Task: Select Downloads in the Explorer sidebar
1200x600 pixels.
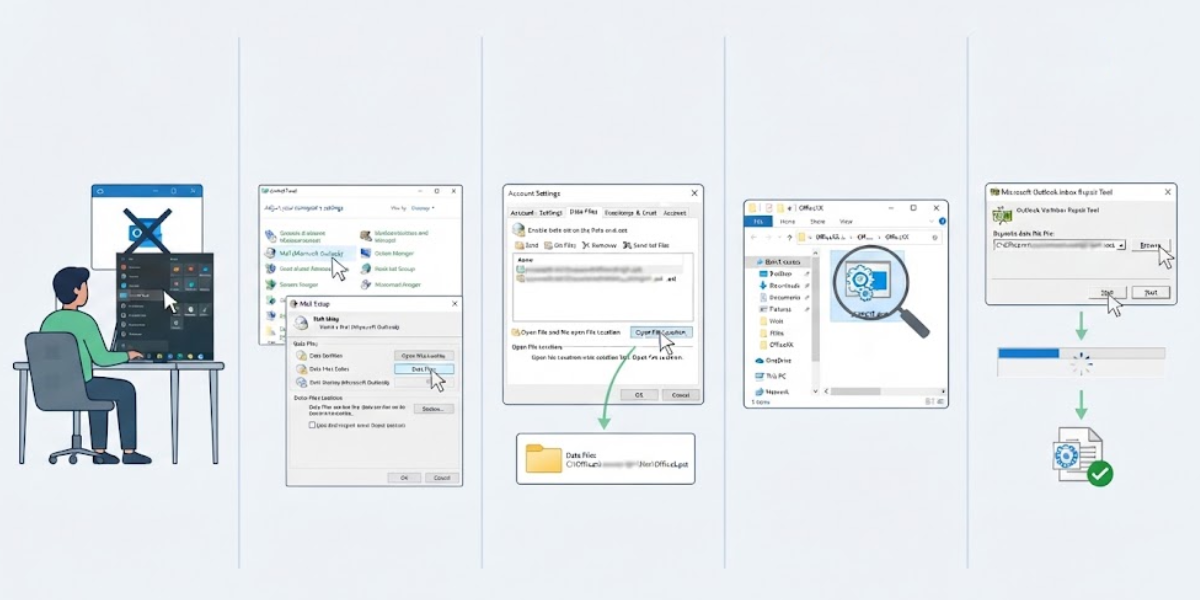Action: coord(783,285)
